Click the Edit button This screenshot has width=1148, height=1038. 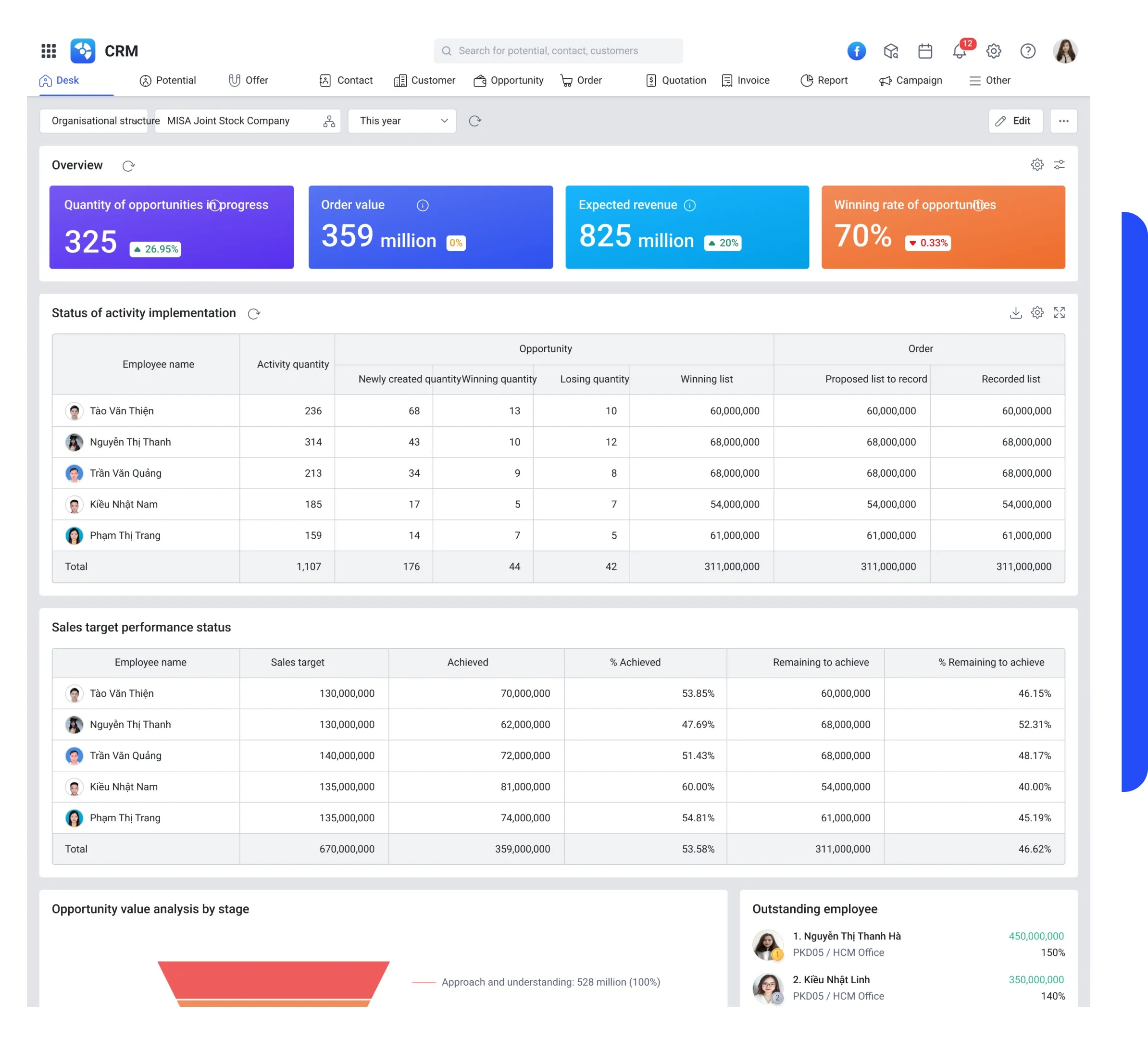(1016, 121)
